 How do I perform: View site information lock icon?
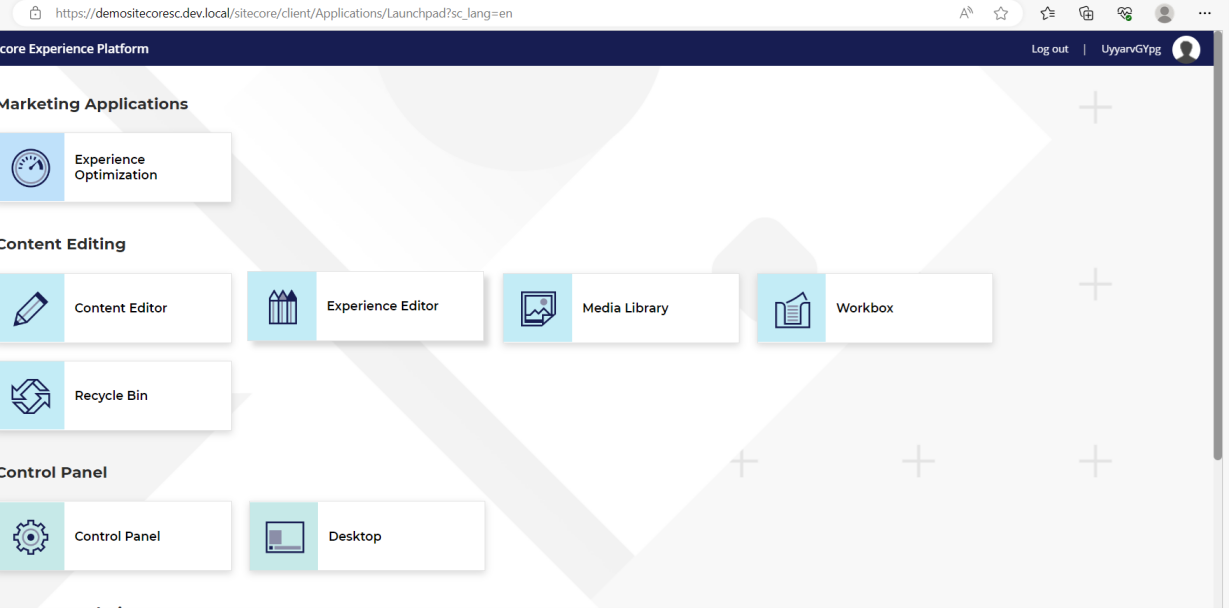36,13
